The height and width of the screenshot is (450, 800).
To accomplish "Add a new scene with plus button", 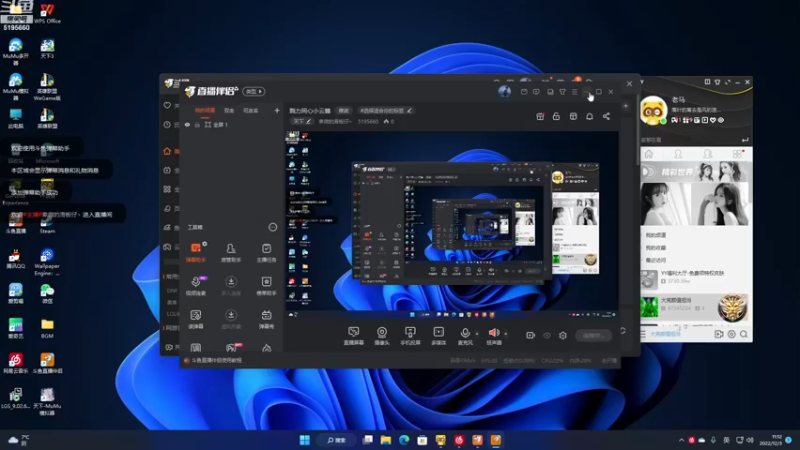I will pos(277,110).
